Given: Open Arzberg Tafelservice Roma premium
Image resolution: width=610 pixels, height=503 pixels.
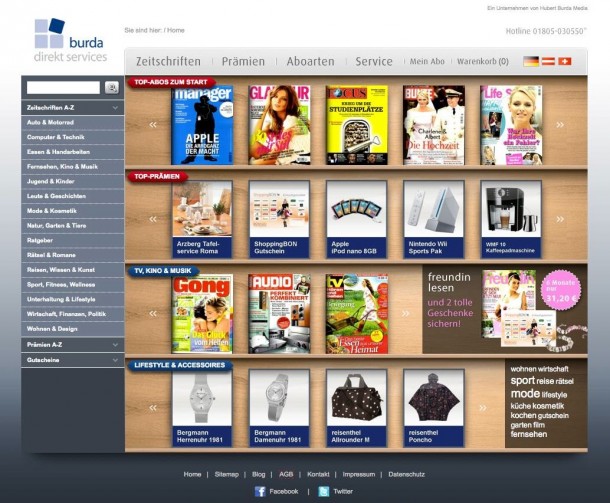Looking at the screenshot, I should click(x=202, y=219).
